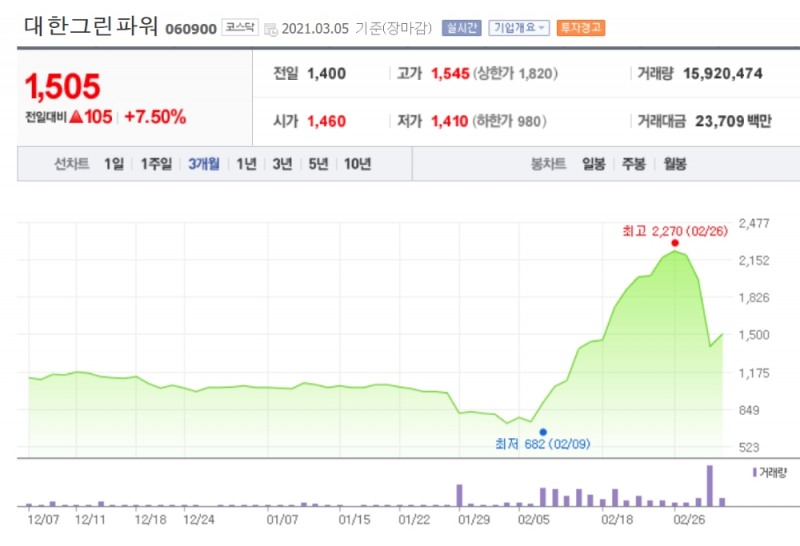Display the 10년 chart period
The height and width of the screenshot is (546, 800).
(357, 164)
